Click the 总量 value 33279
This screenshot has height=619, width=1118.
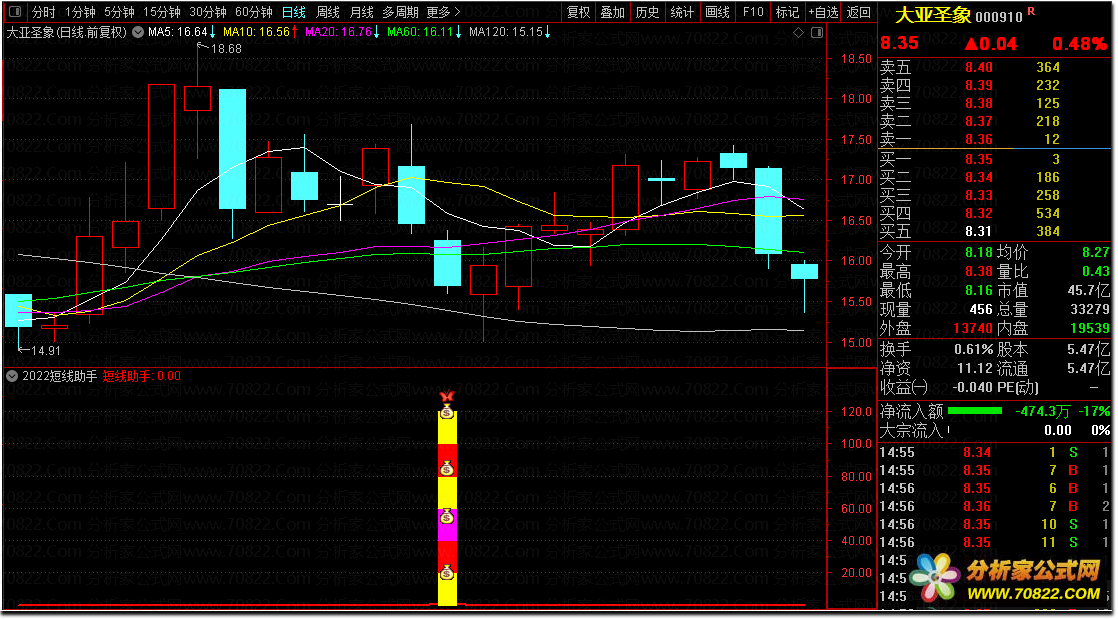(1090, 310)
